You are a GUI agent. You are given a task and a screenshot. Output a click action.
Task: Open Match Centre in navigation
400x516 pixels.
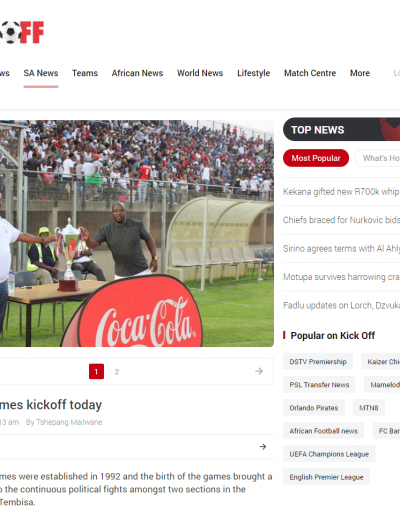coord(310,73)
